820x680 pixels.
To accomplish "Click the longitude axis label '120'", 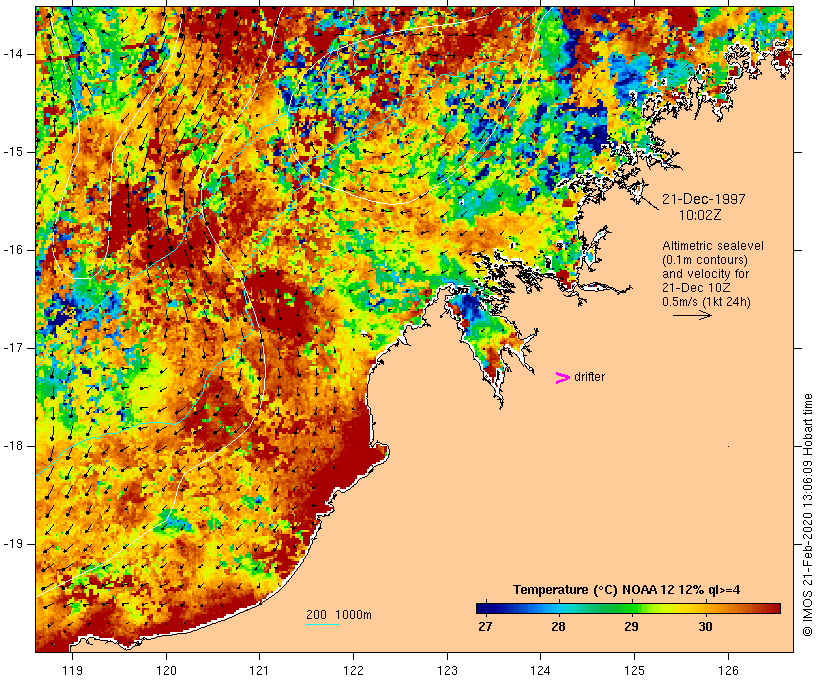I will (x=166, y=670).
